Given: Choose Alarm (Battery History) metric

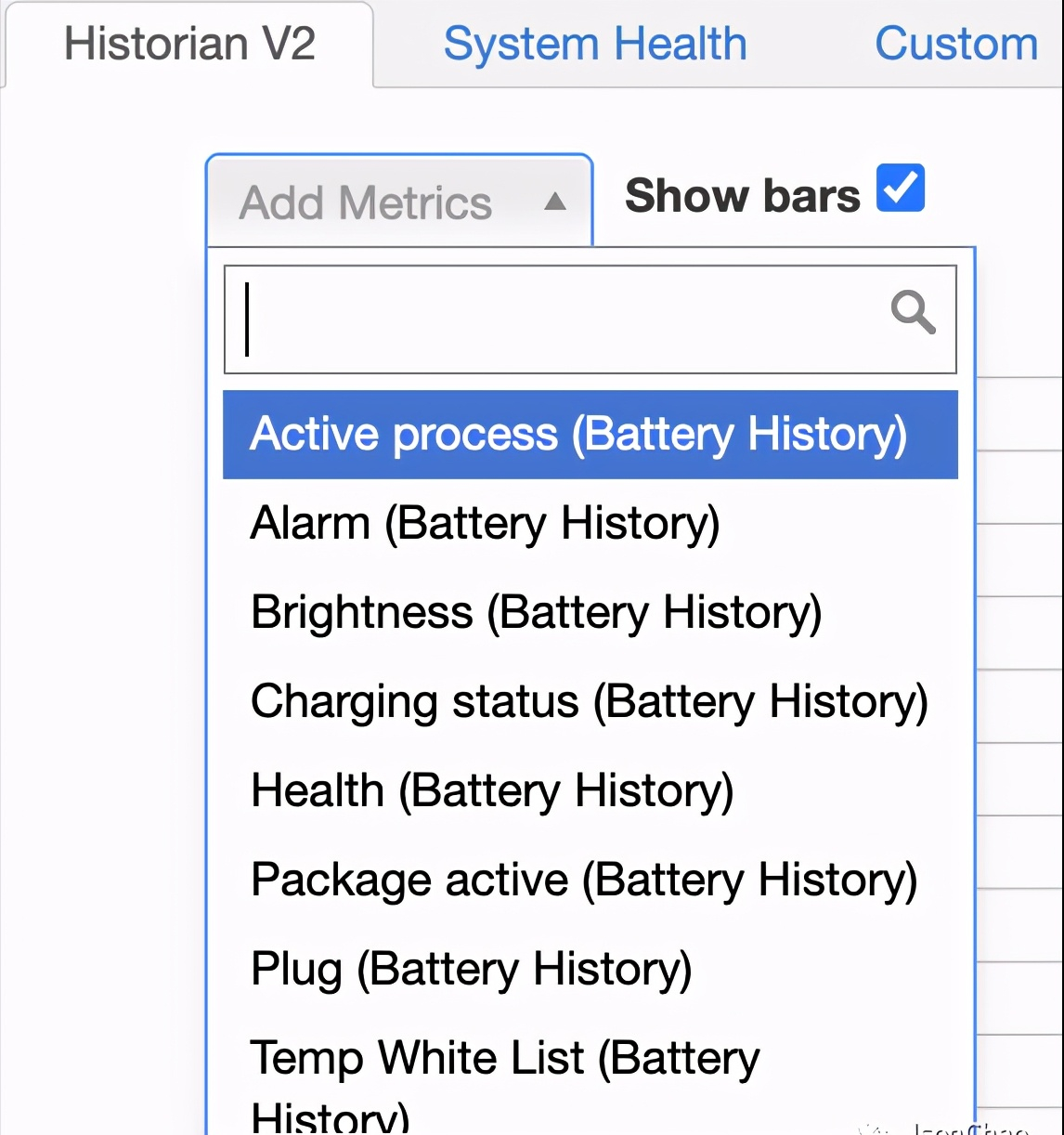Looking at the screenshot, I should click(x=486, y=523).
